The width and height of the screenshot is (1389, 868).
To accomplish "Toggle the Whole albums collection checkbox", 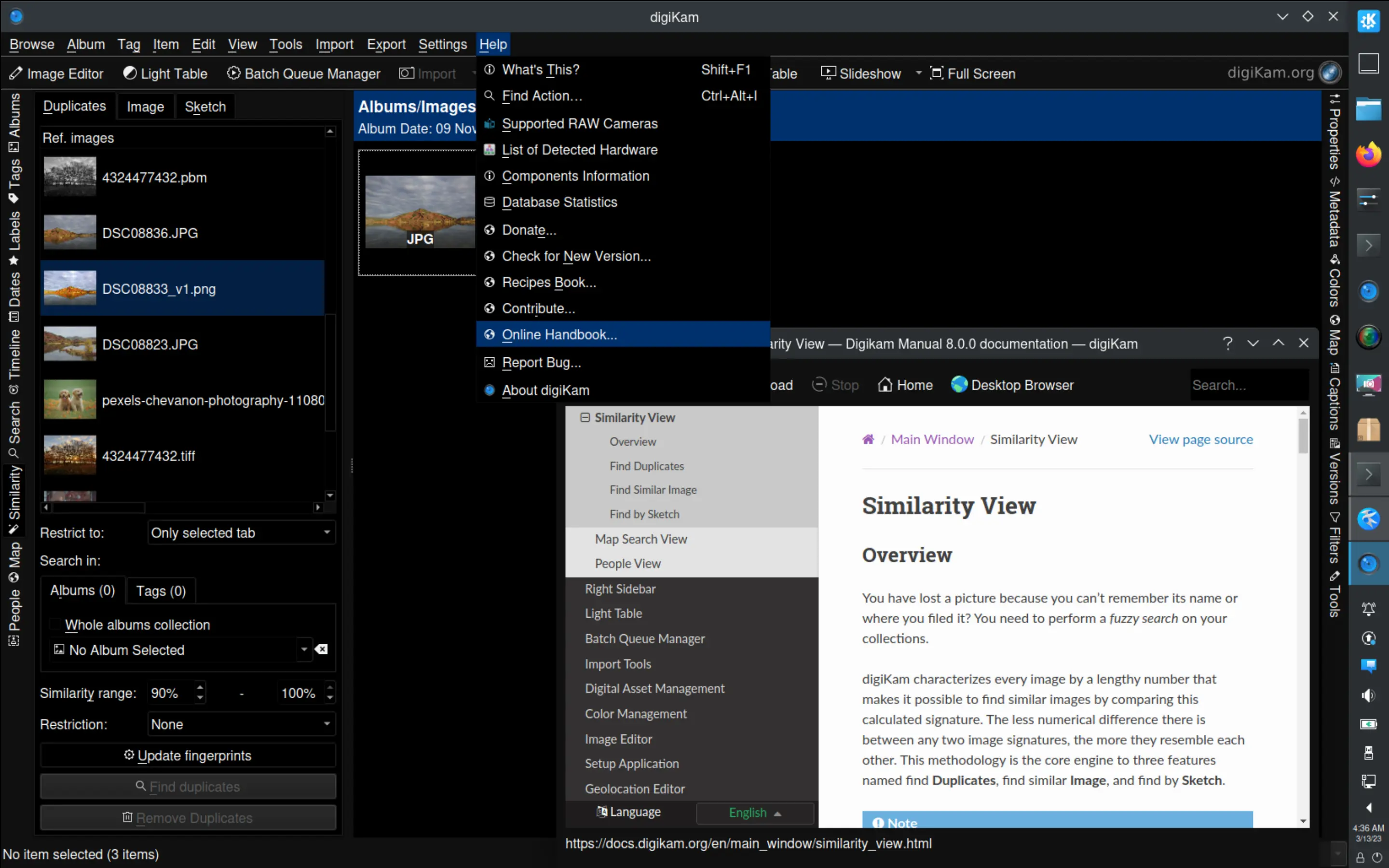I will 55,624.
